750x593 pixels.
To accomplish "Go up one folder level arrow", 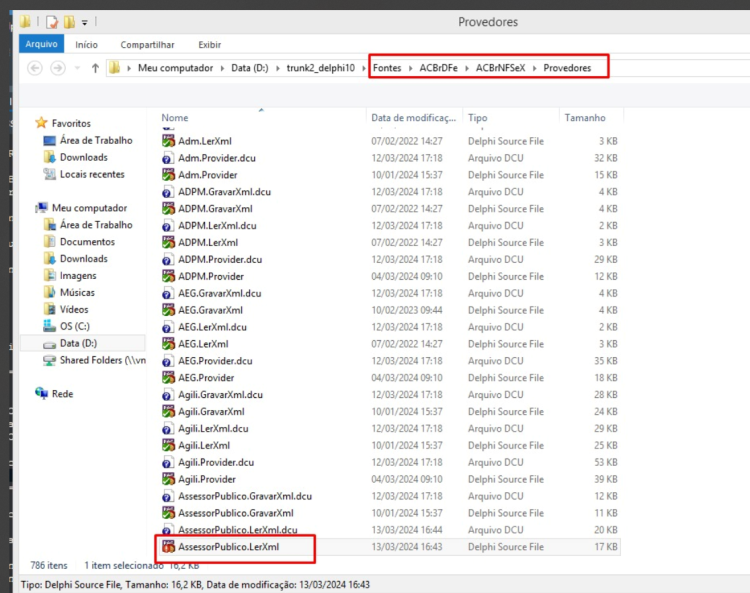I will point(95,68).
